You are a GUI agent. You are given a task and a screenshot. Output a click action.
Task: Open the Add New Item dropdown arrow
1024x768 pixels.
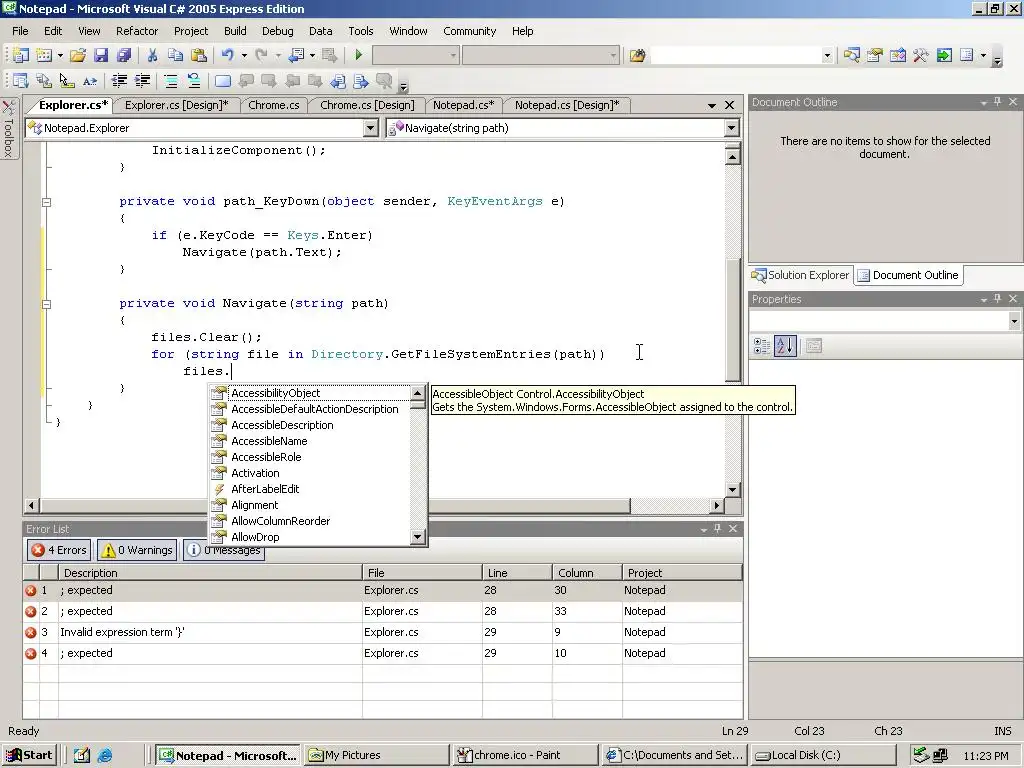tap(60, 56)
